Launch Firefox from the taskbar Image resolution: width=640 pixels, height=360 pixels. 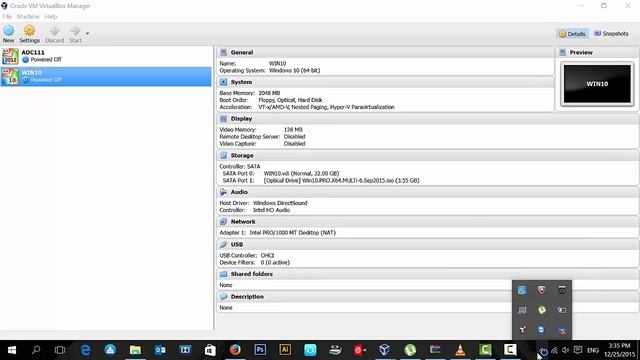tap(235, 350)
